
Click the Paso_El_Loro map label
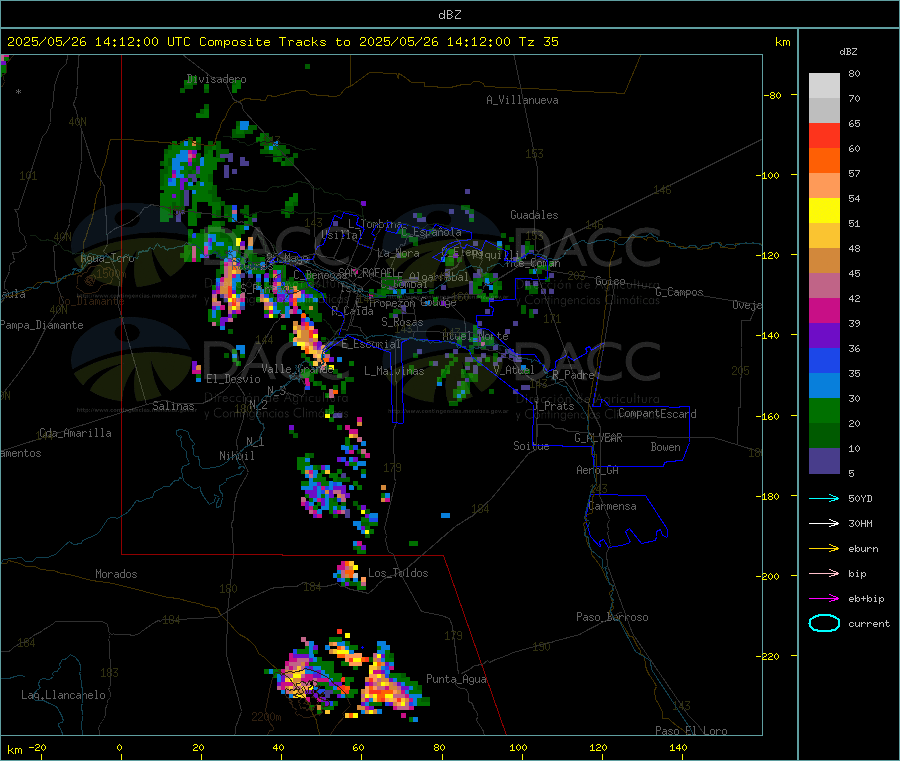[x=691, y=731]
